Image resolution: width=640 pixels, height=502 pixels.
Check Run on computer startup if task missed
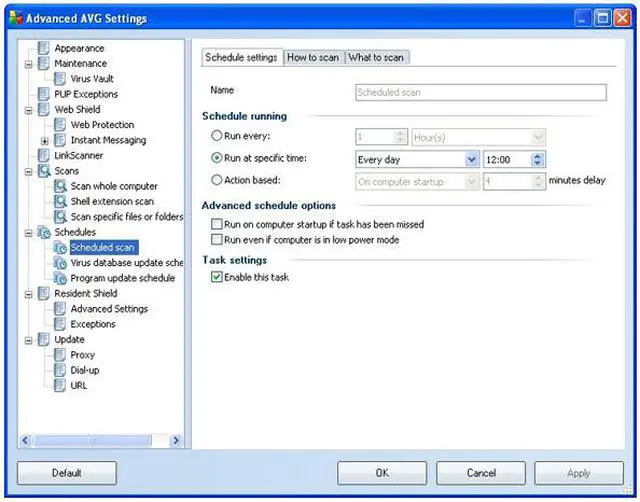(x=217, y=224)
